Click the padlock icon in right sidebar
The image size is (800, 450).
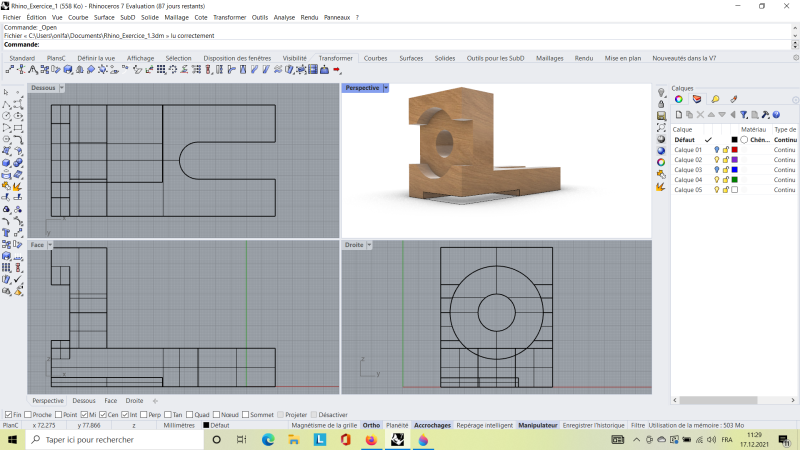[661, 104]
